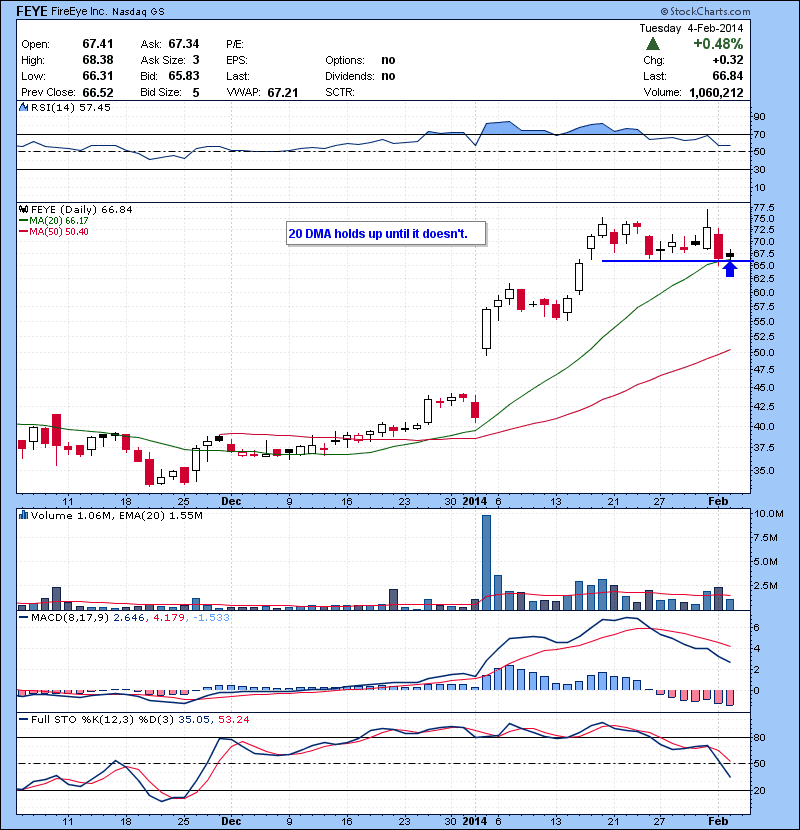Click the Volume figure 1,060,212
The image size is (800, 830).
716,93
